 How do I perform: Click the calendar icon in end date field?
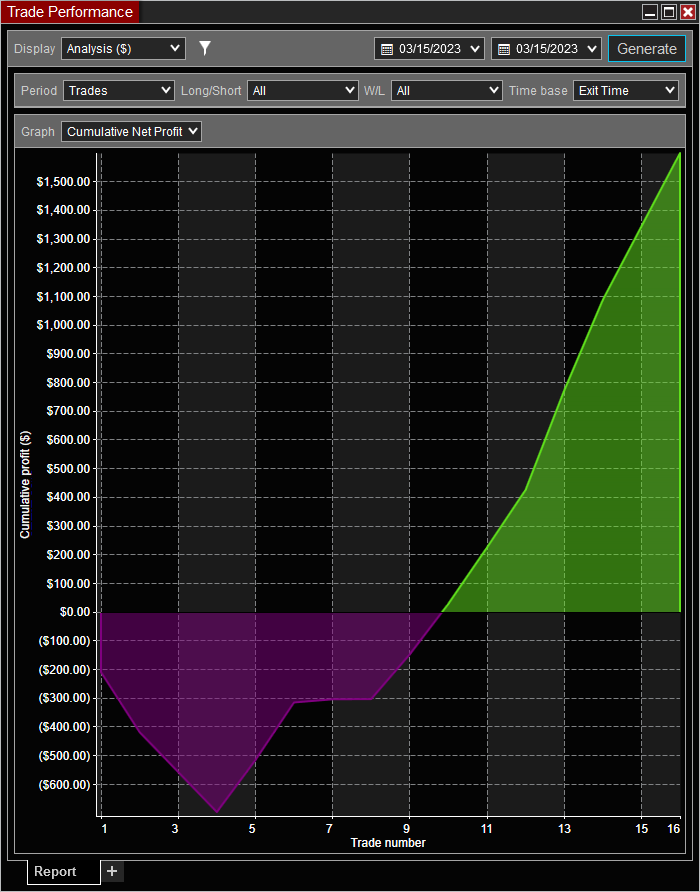click(504, 49)
